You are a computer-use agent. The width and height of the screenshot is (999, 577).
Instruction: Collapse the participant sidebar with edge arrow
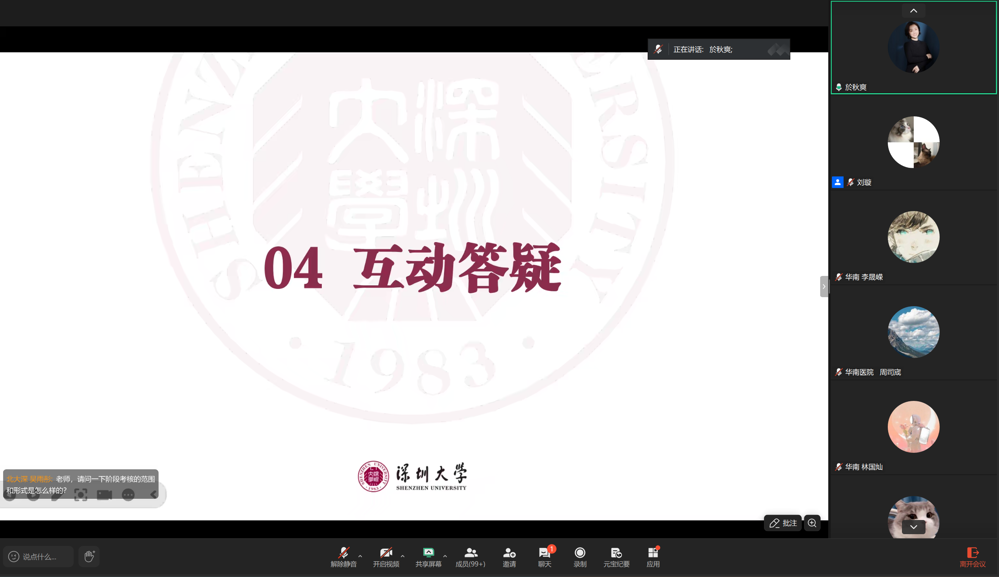tap(824, 287)
